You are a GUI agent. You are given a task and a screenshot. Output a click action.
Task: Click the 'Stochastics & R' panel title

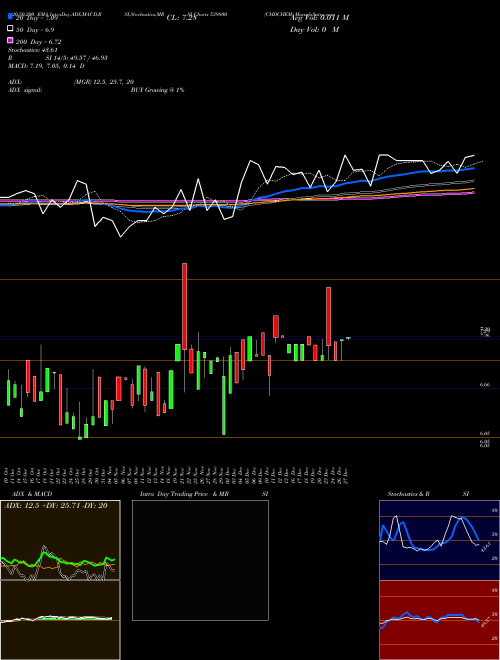(x=408, y=494)
